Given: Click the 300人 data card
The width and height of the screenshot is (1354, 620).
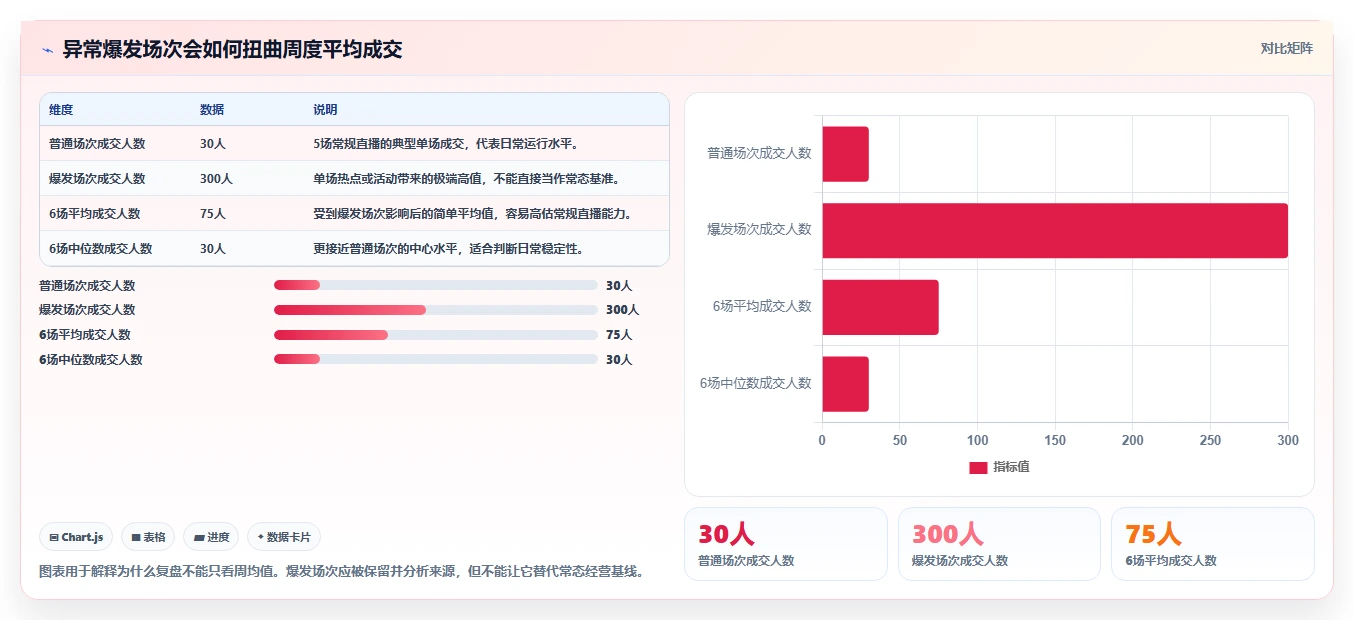Looking at the screenshot, I should [x=999, y=544].
